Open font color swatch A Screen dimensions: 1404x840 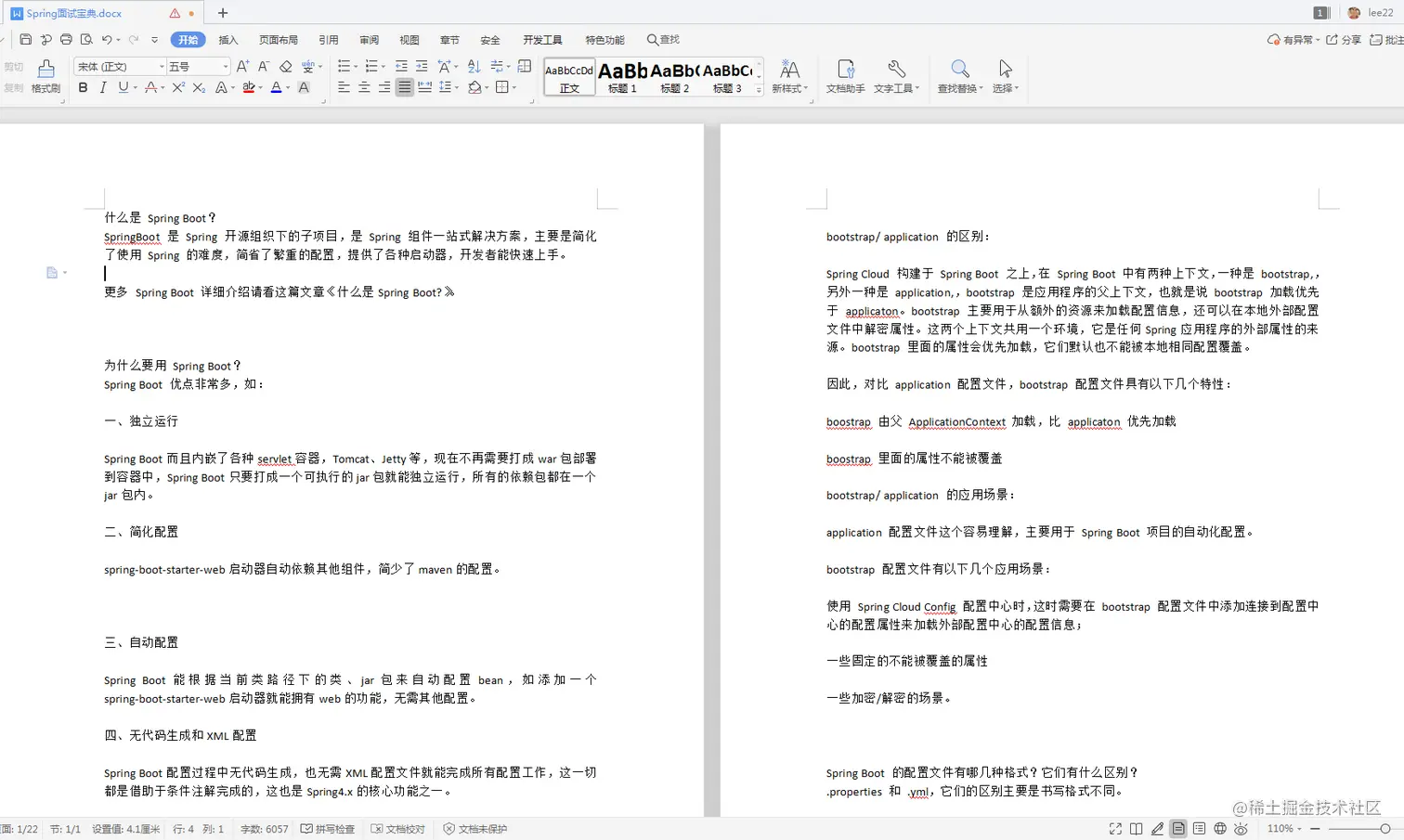[x=276, y=87]
